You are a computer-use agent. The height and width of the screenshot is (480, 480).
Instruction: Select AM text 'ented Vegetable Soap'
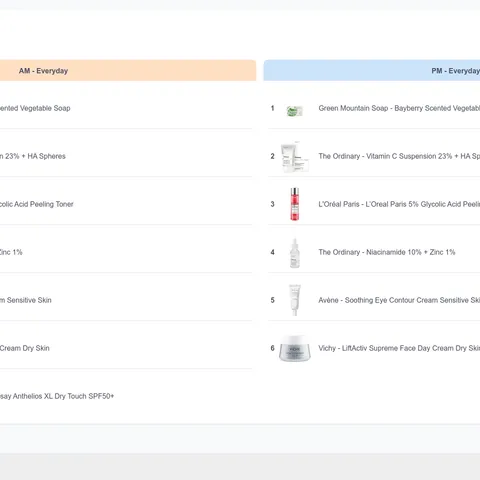[35, 108]
